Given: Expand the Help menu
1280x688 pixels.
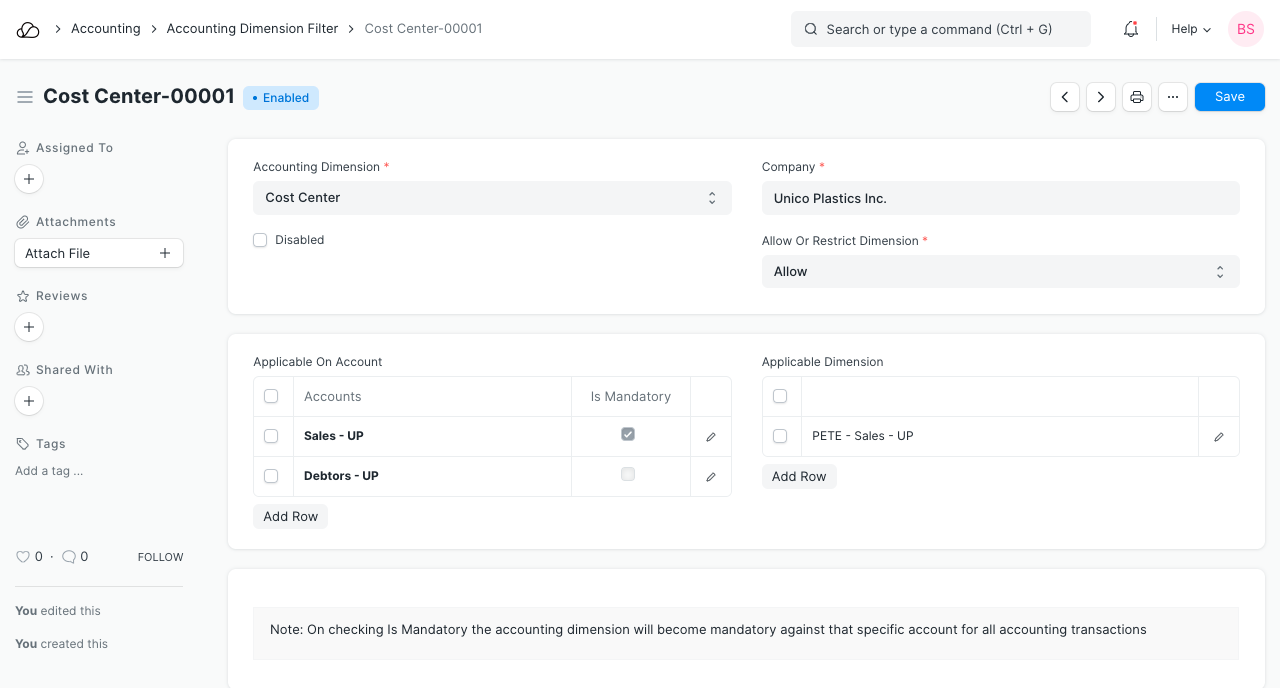Looking at the screenshot, I should [1191, 29].
